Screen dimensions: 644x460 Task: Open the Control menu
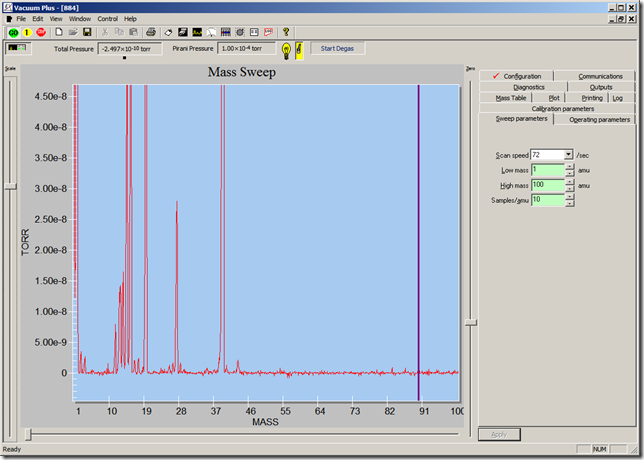coord(108,19)
